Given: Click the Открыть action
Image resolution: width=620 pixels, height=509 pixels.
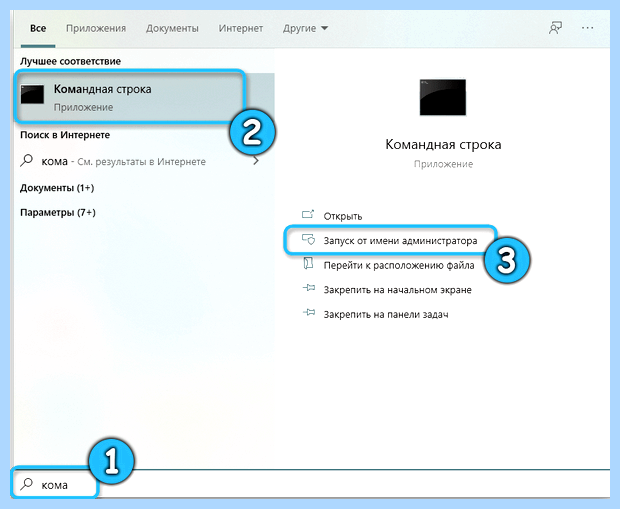Looking at the screenshot, I should (342, 216).
